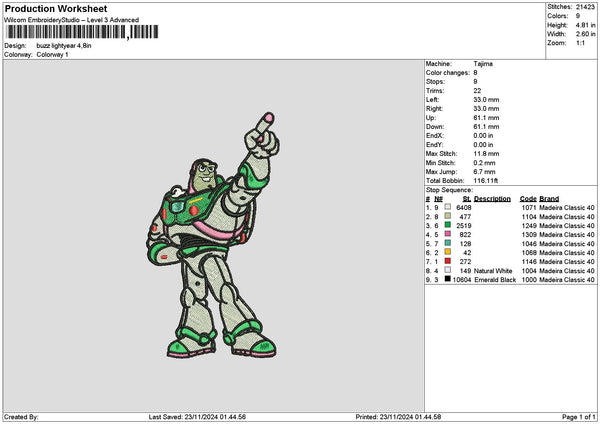Click the "Natural White" description
Image resolution: width=600 pixels, height=424 pixels.
click(493, 271)
